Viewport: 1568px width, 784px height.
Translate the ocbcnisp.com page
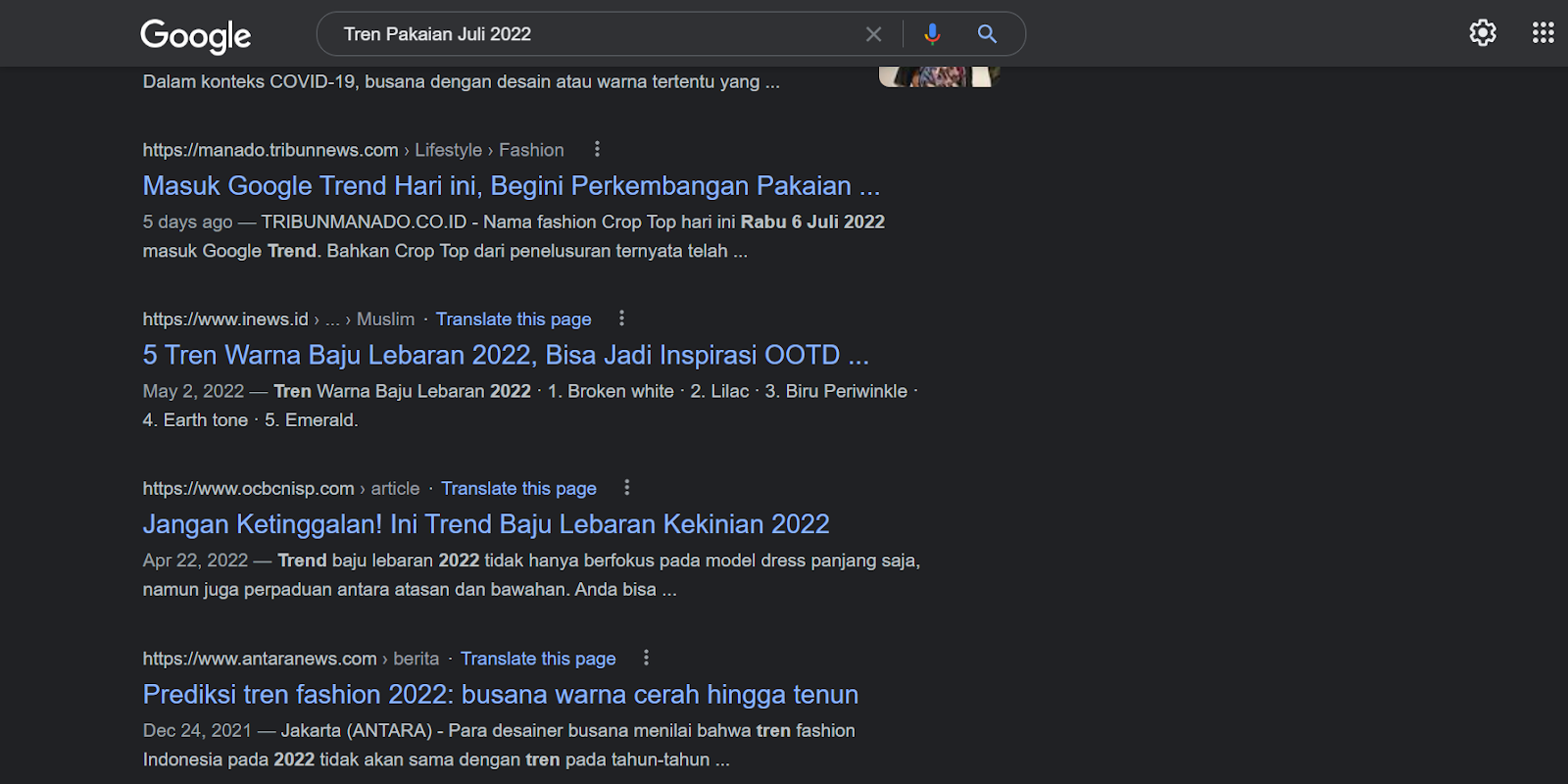click(518, 488)
